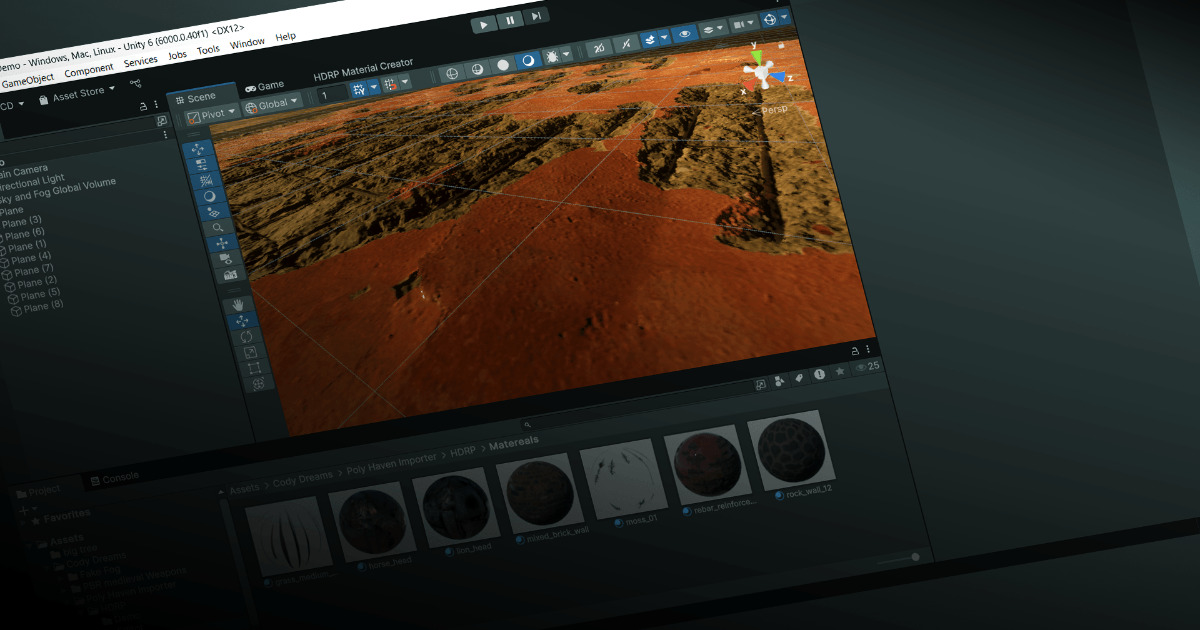Select the Move tool in the Scene overlay

pyautogui.click(x=240, y=321)
